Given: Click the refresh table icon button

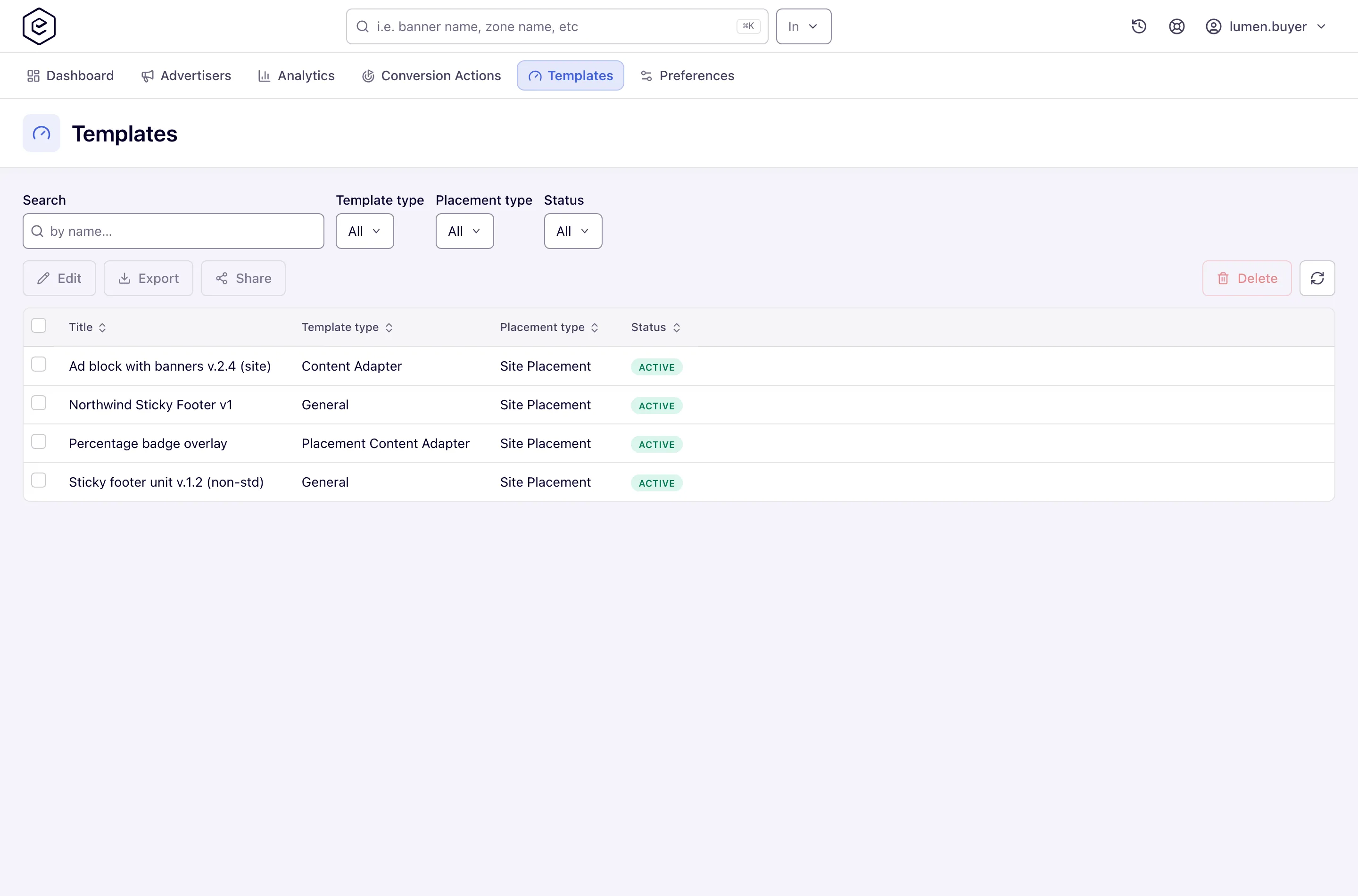Looking at the screenshot, I should pyautogui.click(x=1317, y=278).
